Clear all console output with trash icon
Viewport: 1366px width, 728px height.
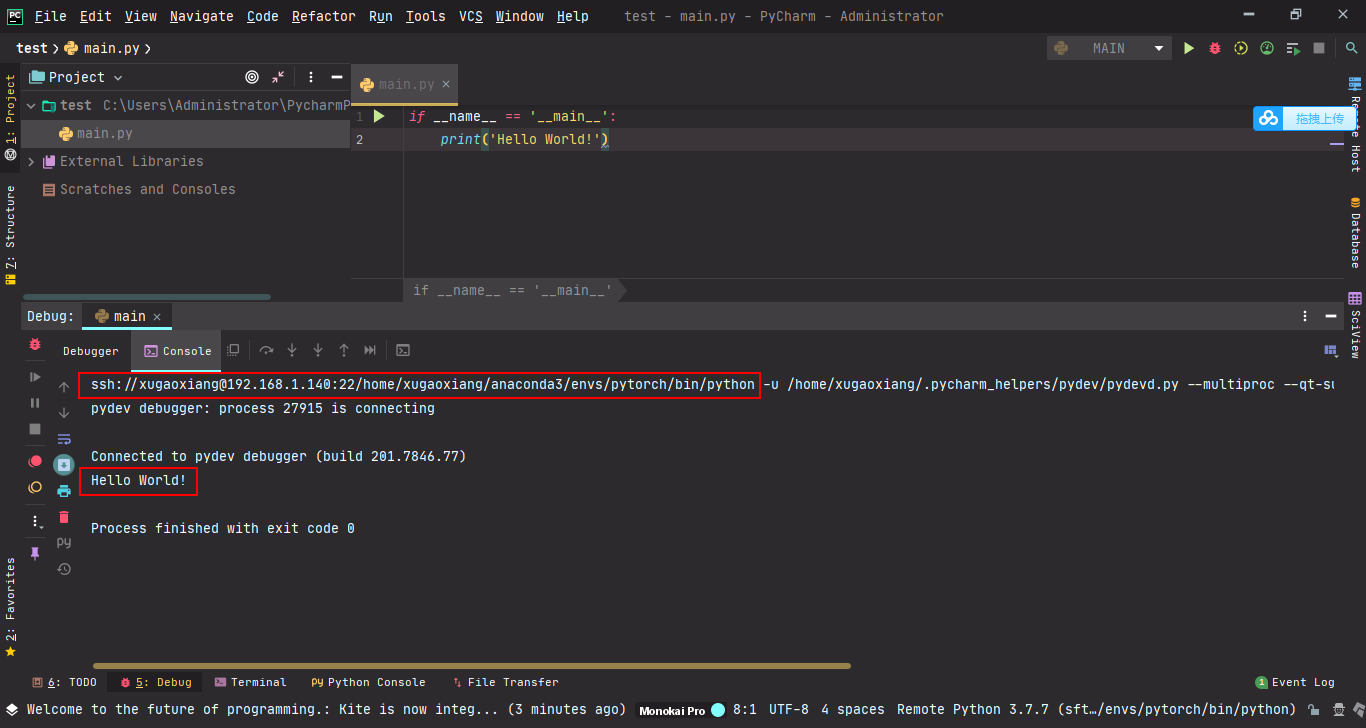coord(64,517)
